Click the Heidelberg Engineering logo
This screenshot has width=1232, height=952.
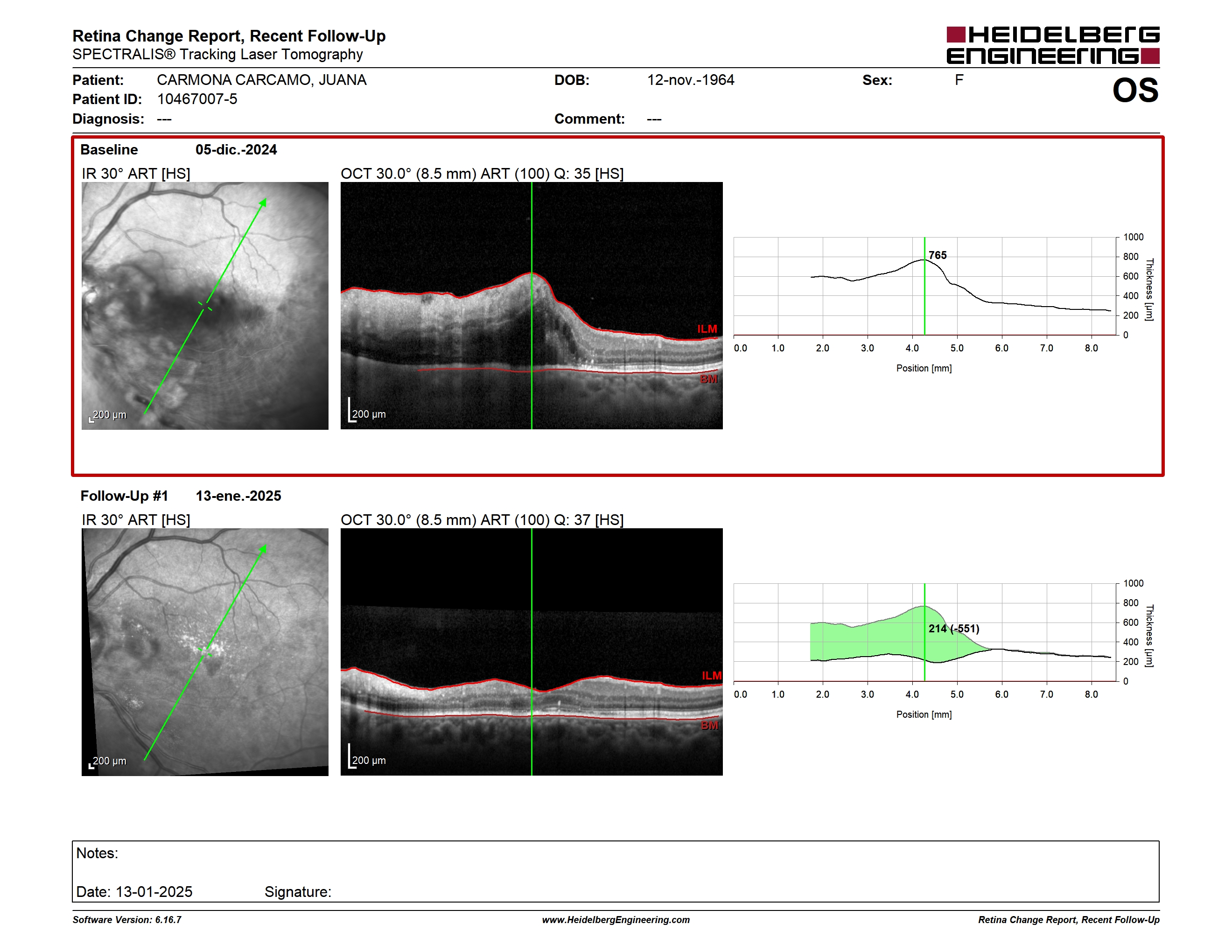(1053, 45)
